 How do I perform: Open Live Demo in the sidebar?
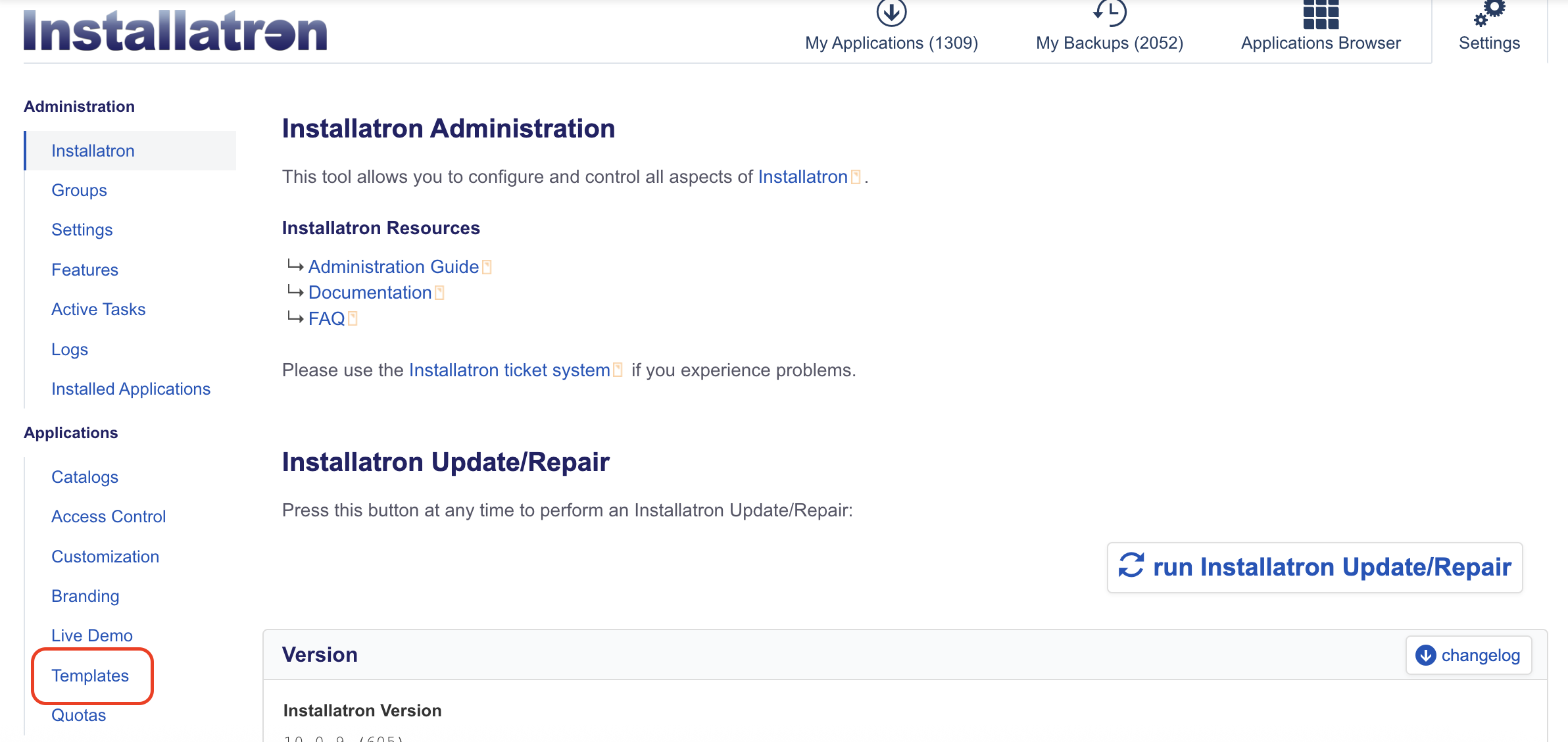92,635
